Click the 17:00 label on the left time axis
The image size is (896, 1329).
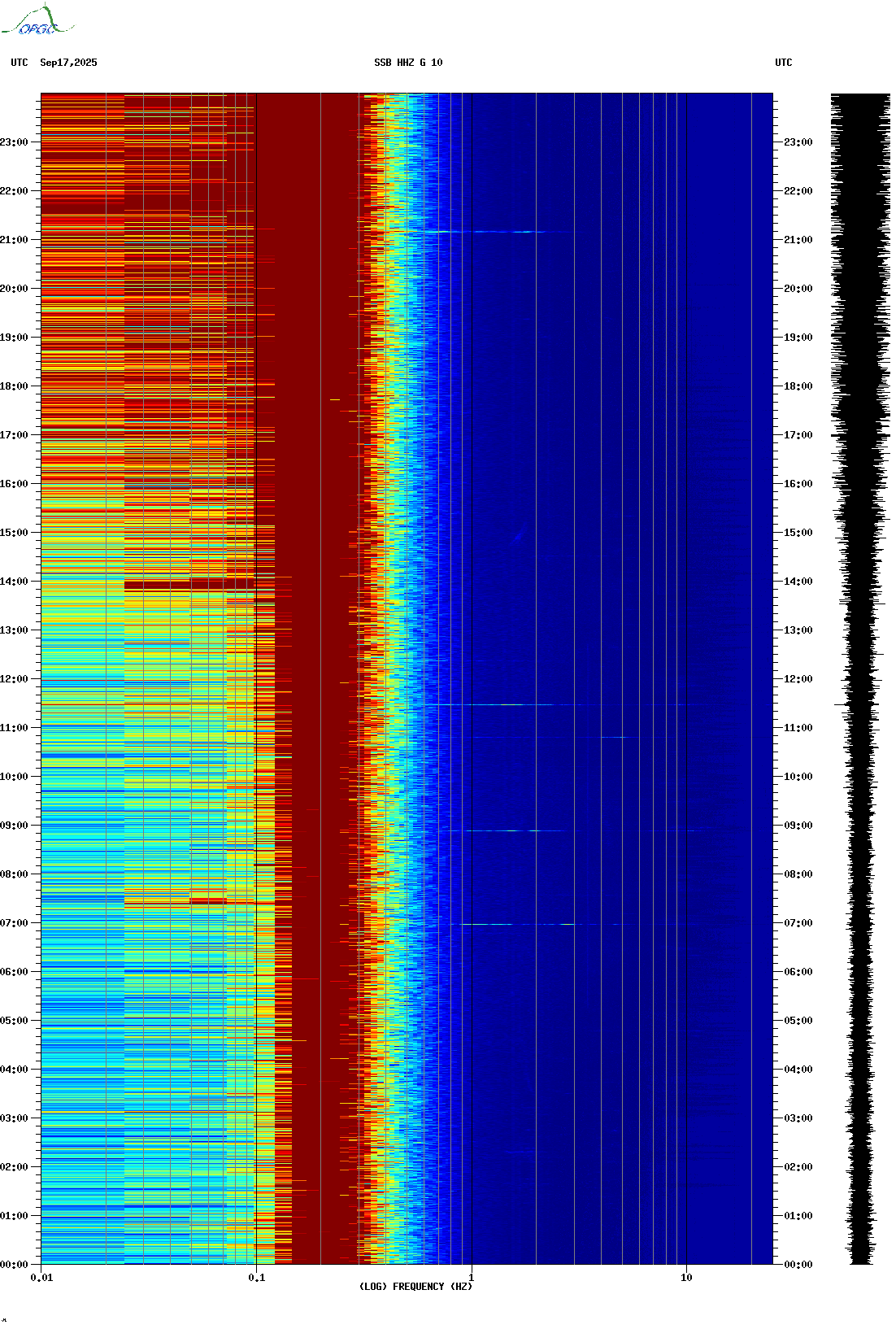14,435
